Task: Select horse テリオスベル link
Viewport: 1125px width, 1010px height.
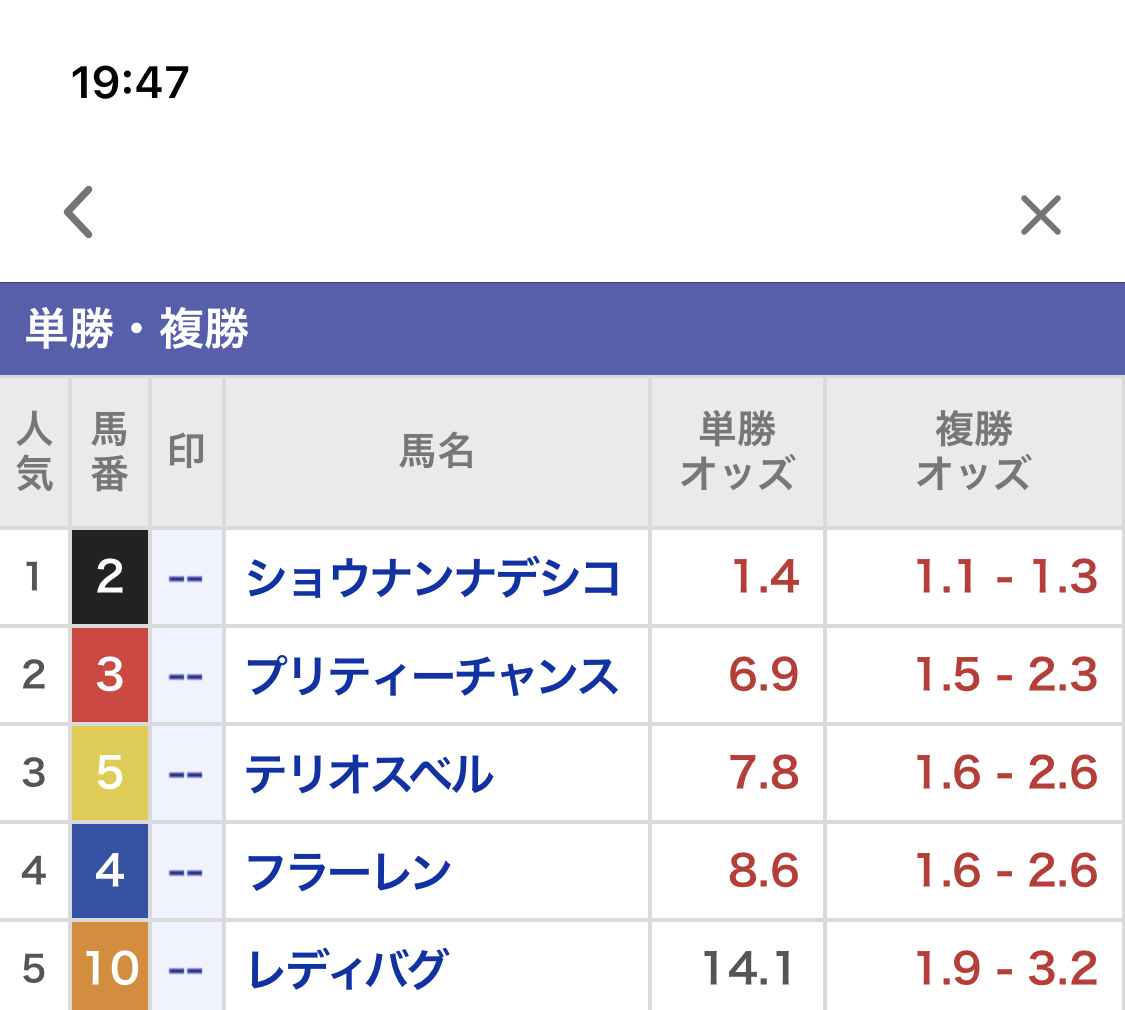Action: [x=370, y=774]
